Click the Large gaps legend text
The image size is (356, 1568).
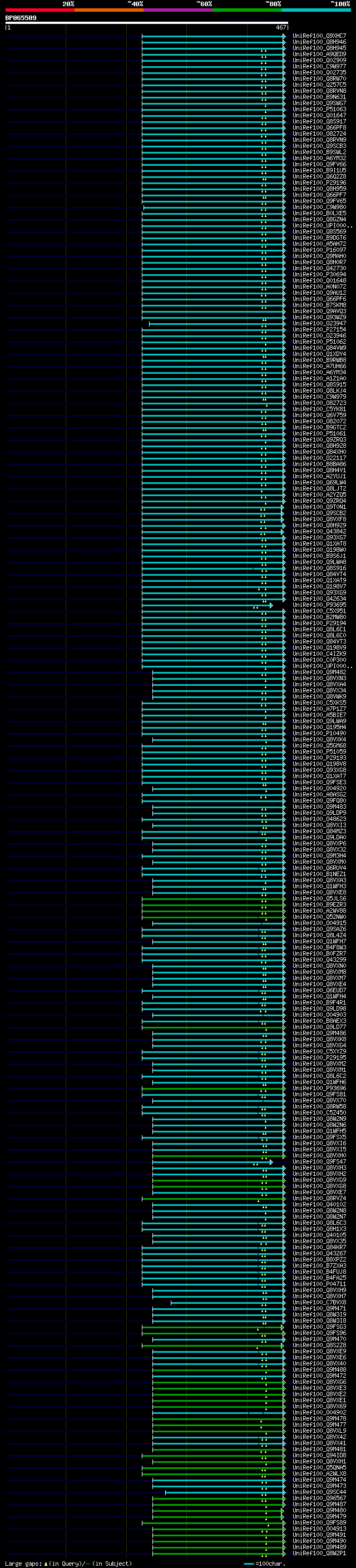[x=68, y=1563]
